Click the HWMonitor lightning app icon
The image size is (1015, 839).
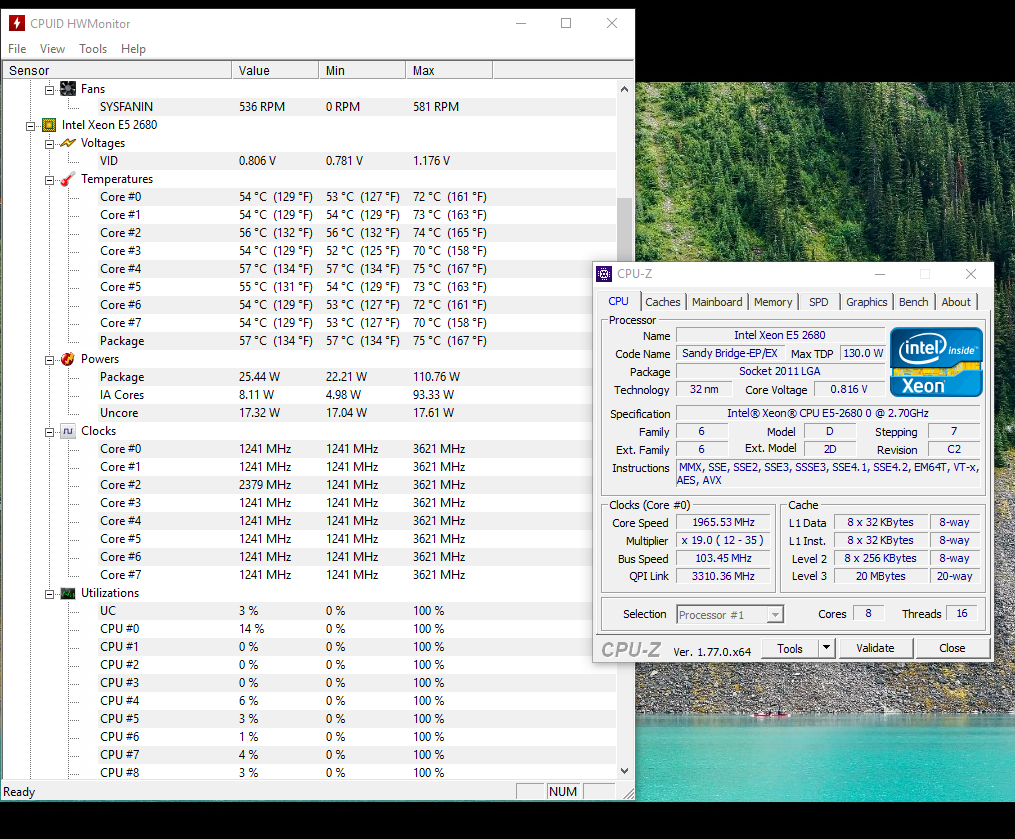(x=16, y=23)
